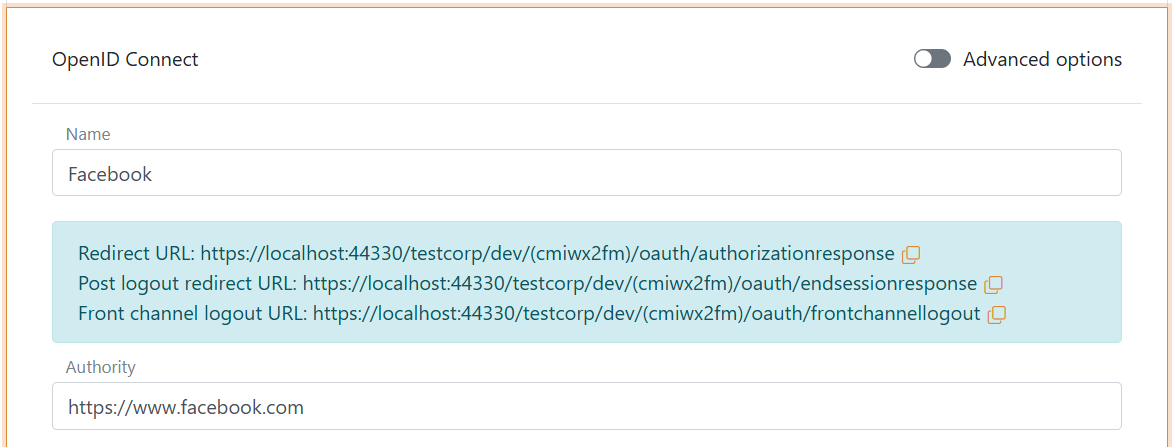1173x447 pixels.
Task: Copy the Post logout redirect URL
Action: point(993,284)
